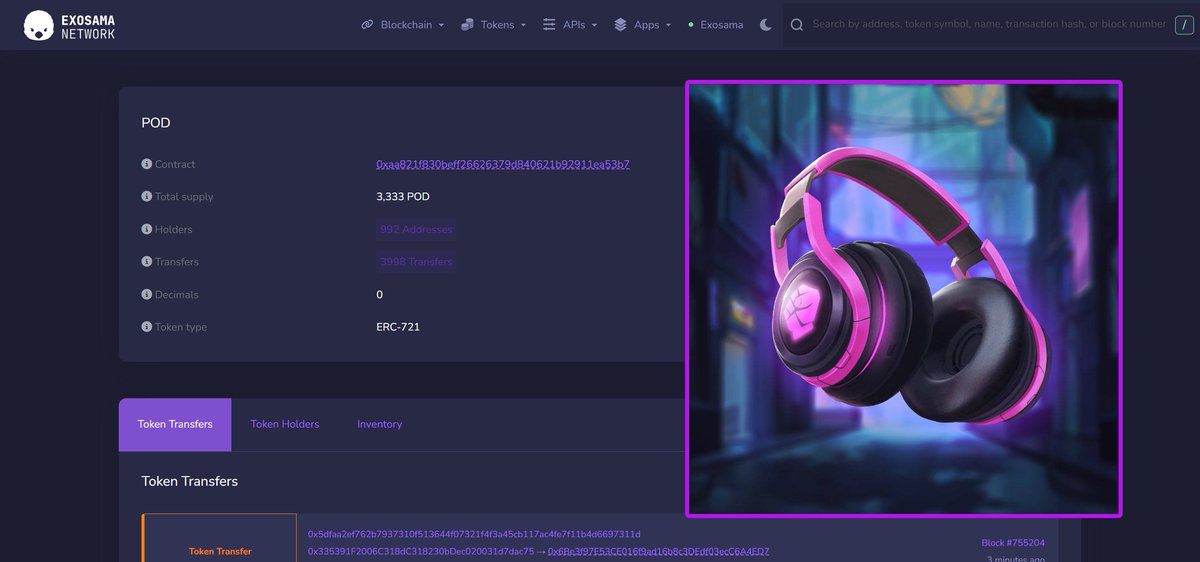Open recipient address 0x6Bc3f97E link

pyautogui.click(x=659, y=551)
